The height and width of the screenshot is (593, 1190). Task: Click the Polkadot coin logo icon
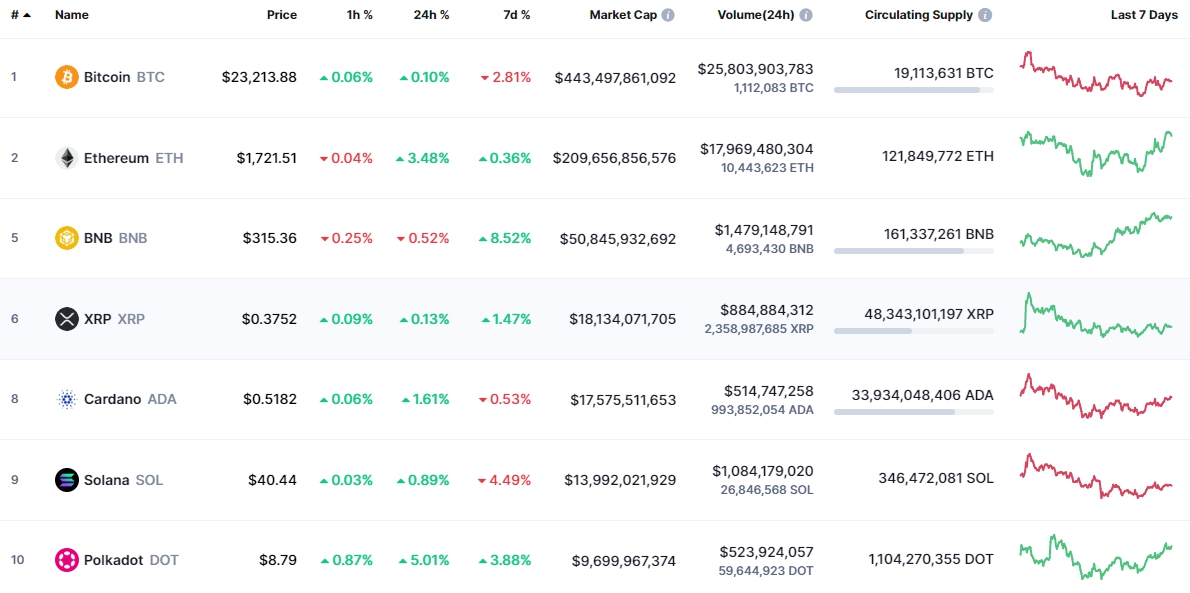(x=67, y=560)
